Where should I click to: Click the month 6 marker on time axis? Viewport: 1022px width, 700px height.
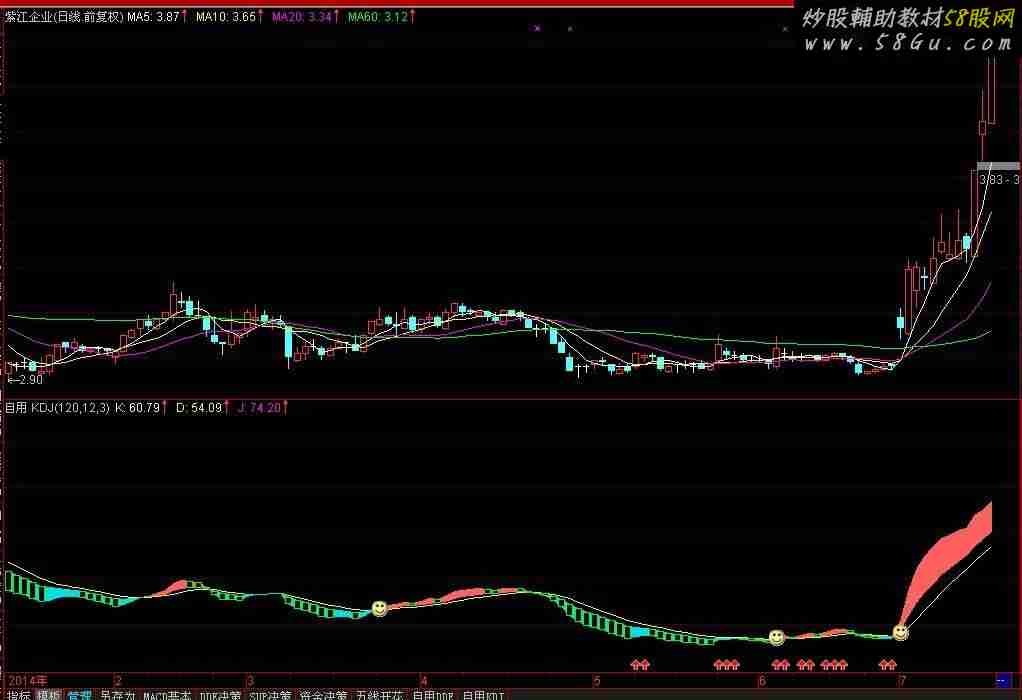762,681
